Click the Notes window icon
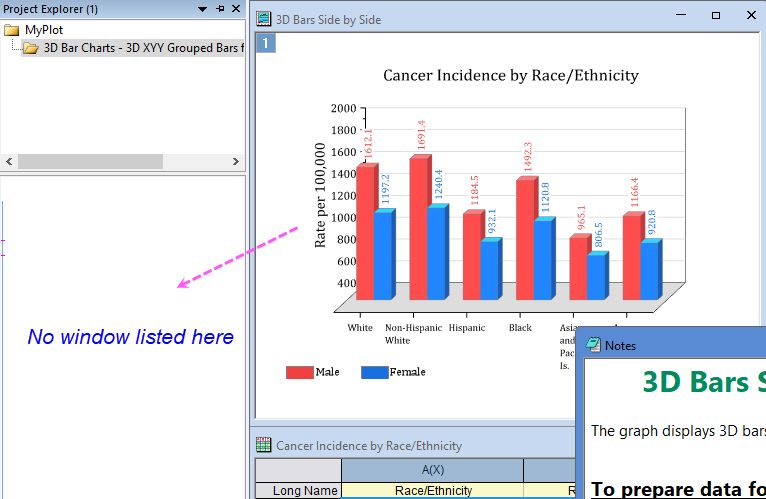The height and width of the screenshot is (499, 766). (x=594, y=345)
